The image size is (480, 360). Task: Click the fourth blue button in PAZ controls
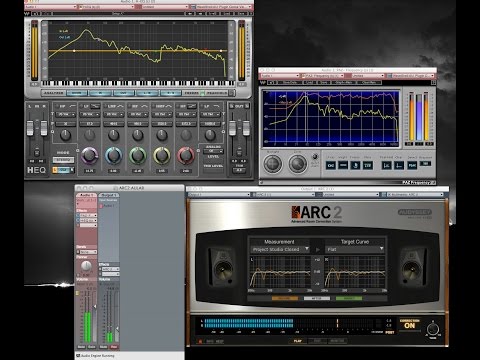pyautogui.click(x=368, y=165)
